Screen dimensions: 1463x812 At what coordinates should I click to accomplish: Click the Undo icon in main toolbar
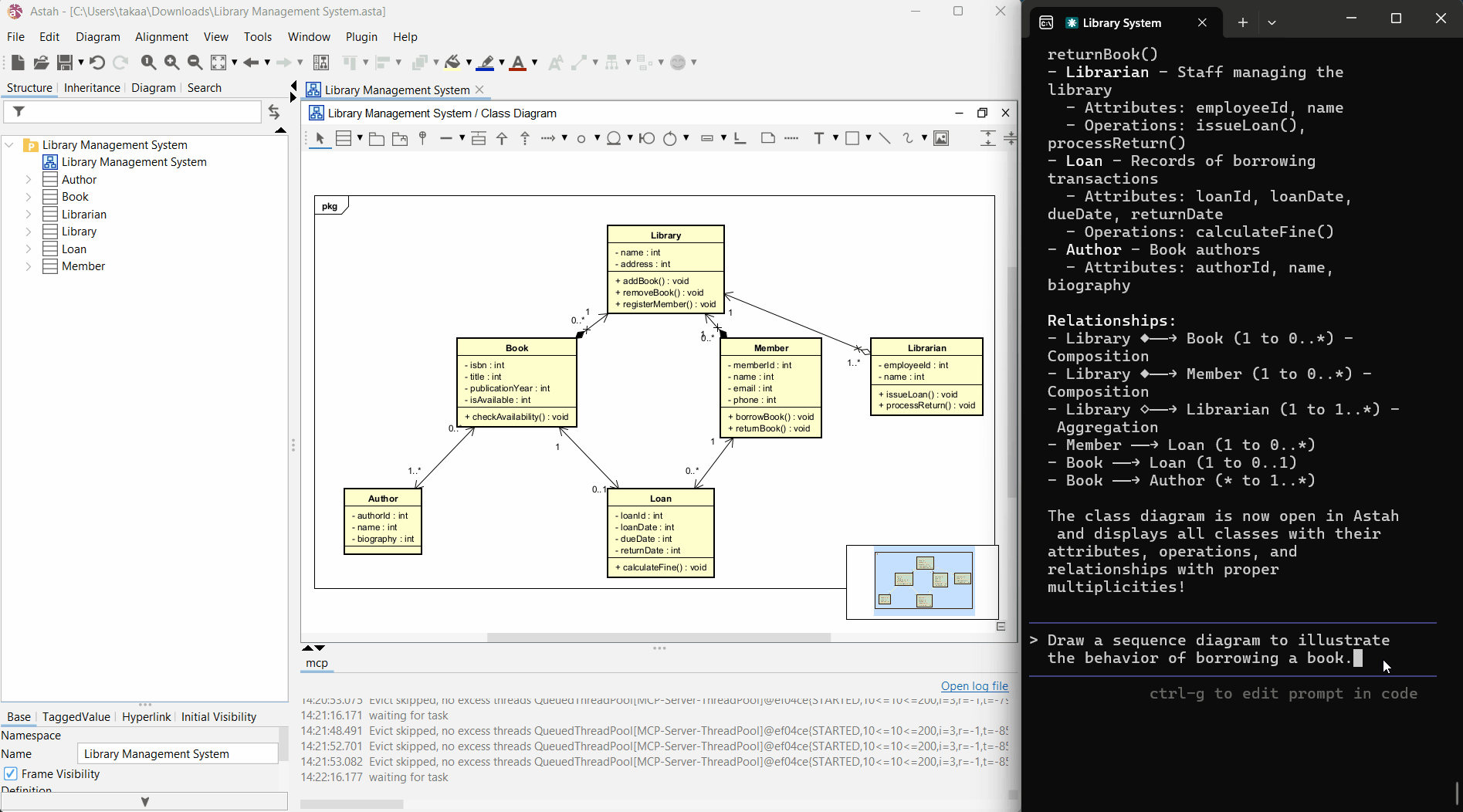[97, 63]
